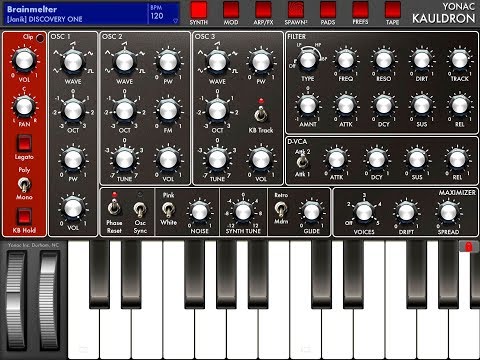Click the D-VCA DCY knob

377,160
